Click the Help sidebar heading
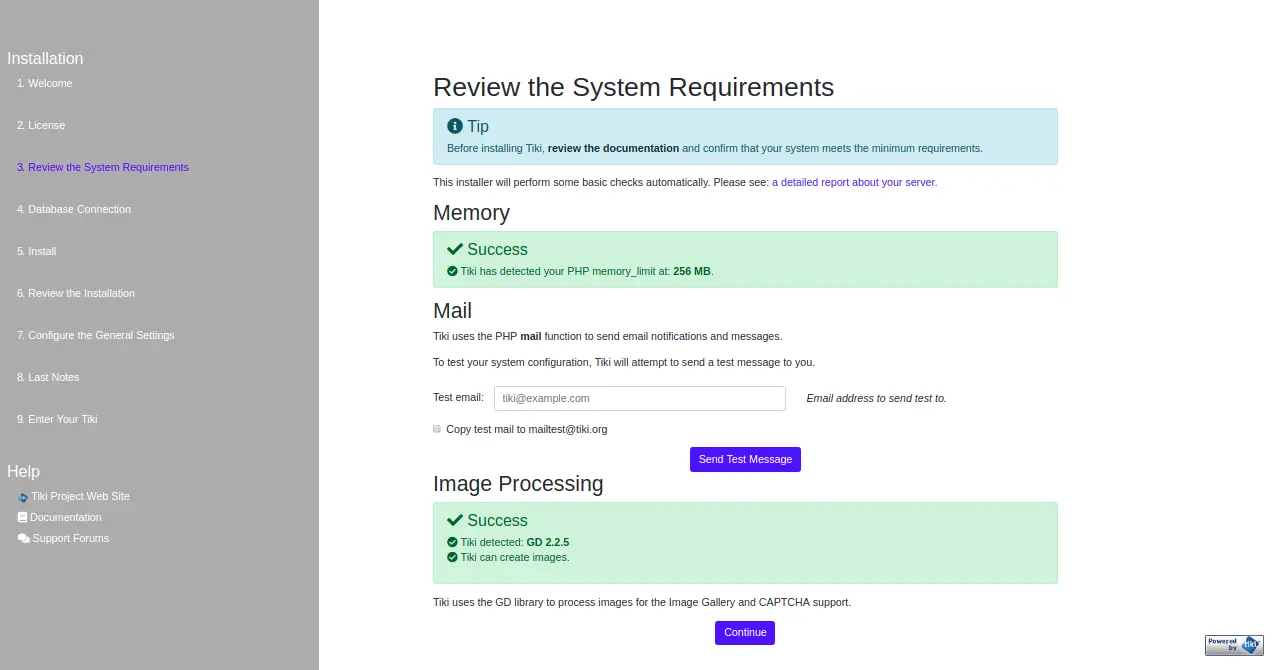The height and width of the screenshot is (670, 1282). pos(23,471)
